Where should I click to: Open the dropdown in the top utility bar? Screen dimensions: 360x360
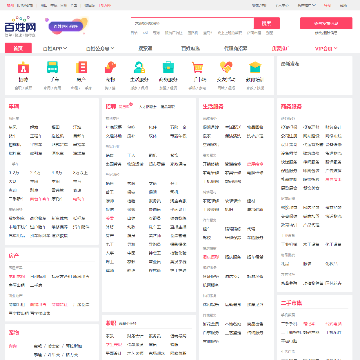click(x=306, y=5)
